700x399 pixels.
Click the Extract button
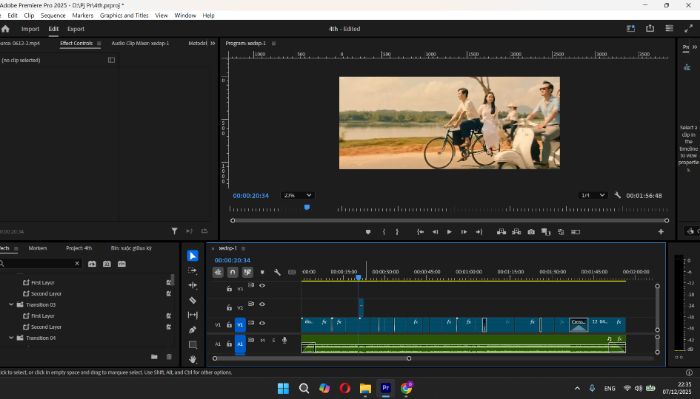pyautogui.click(x=517, y=232)
